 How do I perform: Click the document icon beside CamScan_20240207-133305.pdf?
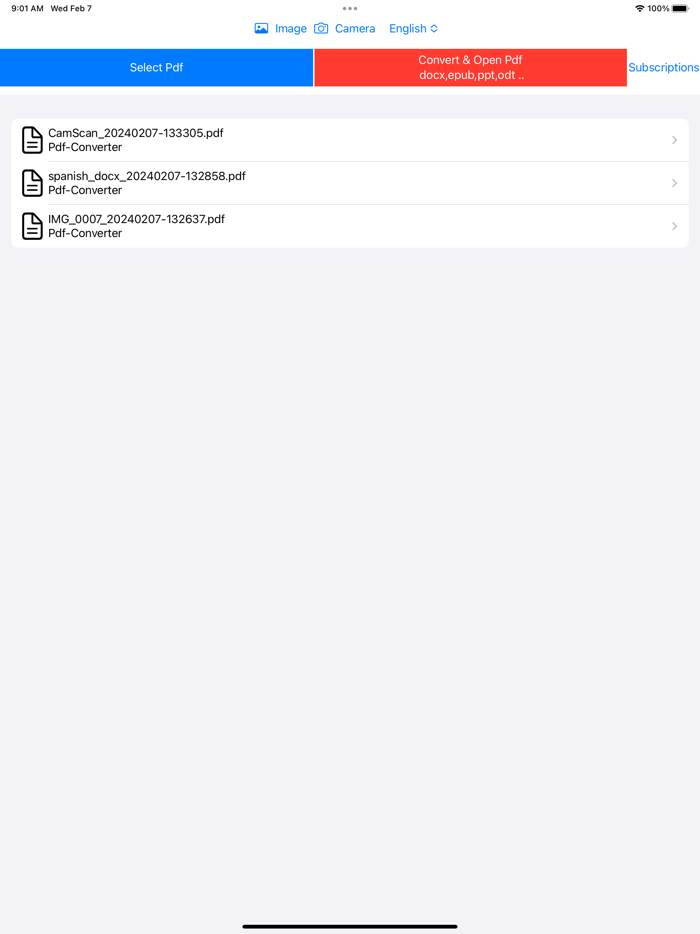31,140
